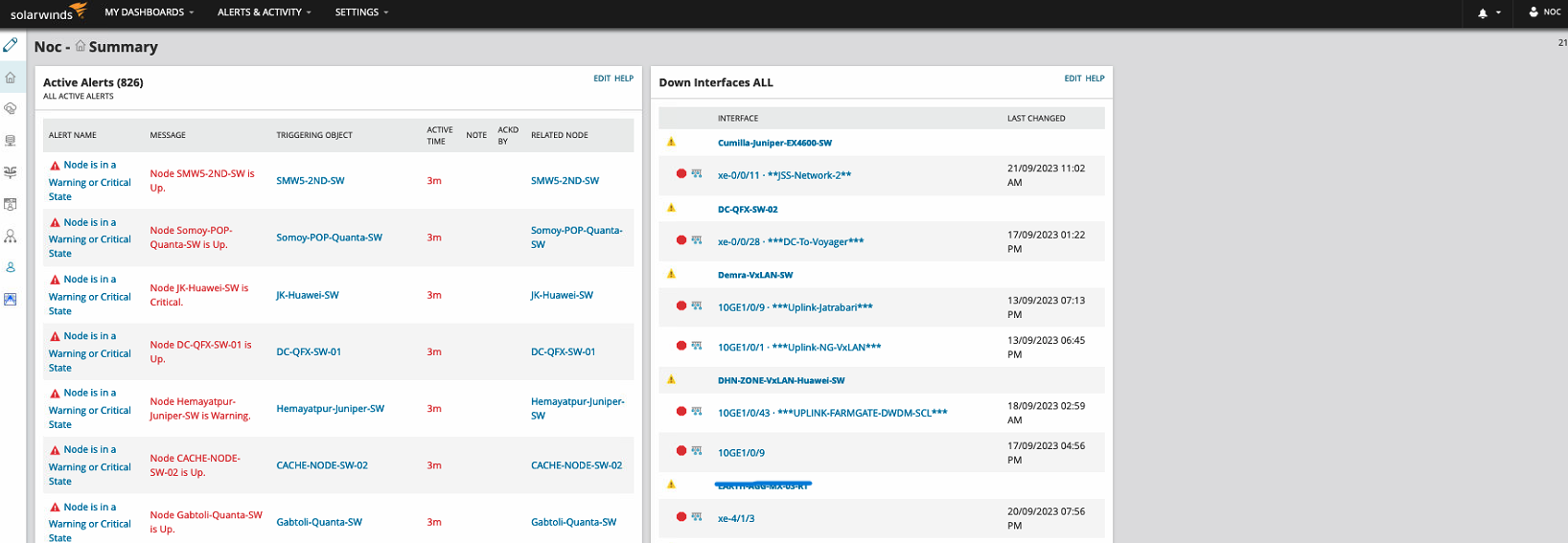Viewport: 1568px width, 543px height.
Task: Click the home icon beside Summary title
Action: coord(81,46)
